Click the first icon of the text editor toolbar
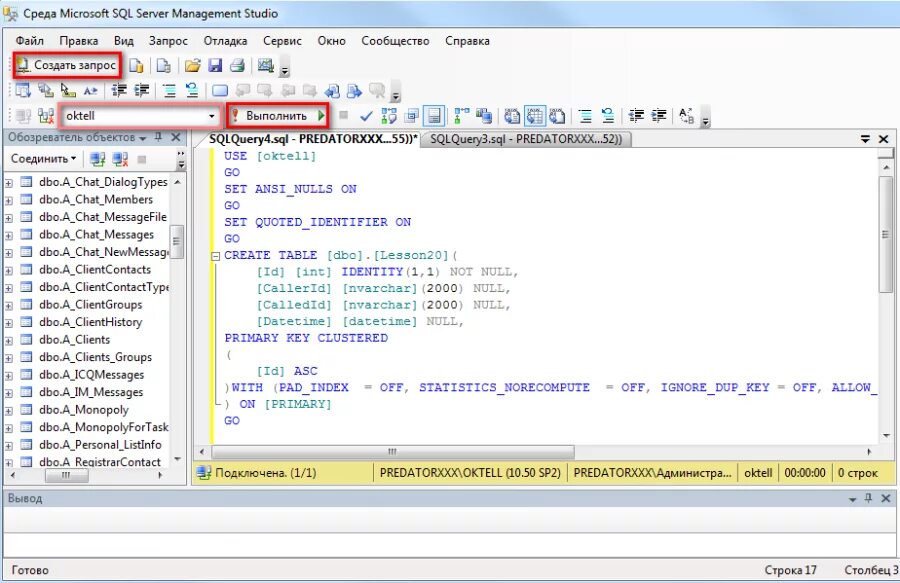Image resolution: width=900 pixels, height=583 pixels. (x=23, y=91)
